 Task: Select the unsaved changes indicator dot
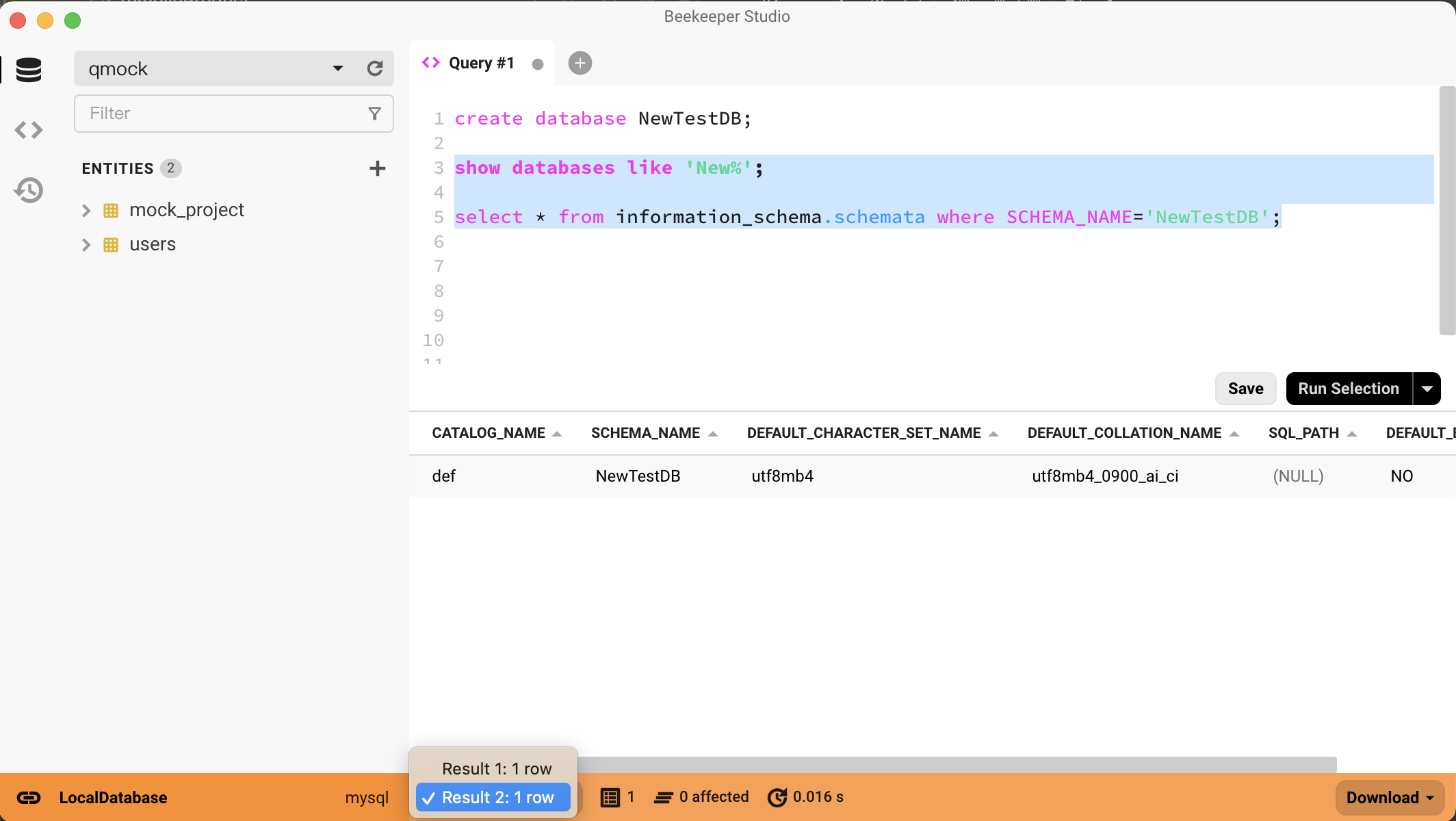tap(536, 63)
